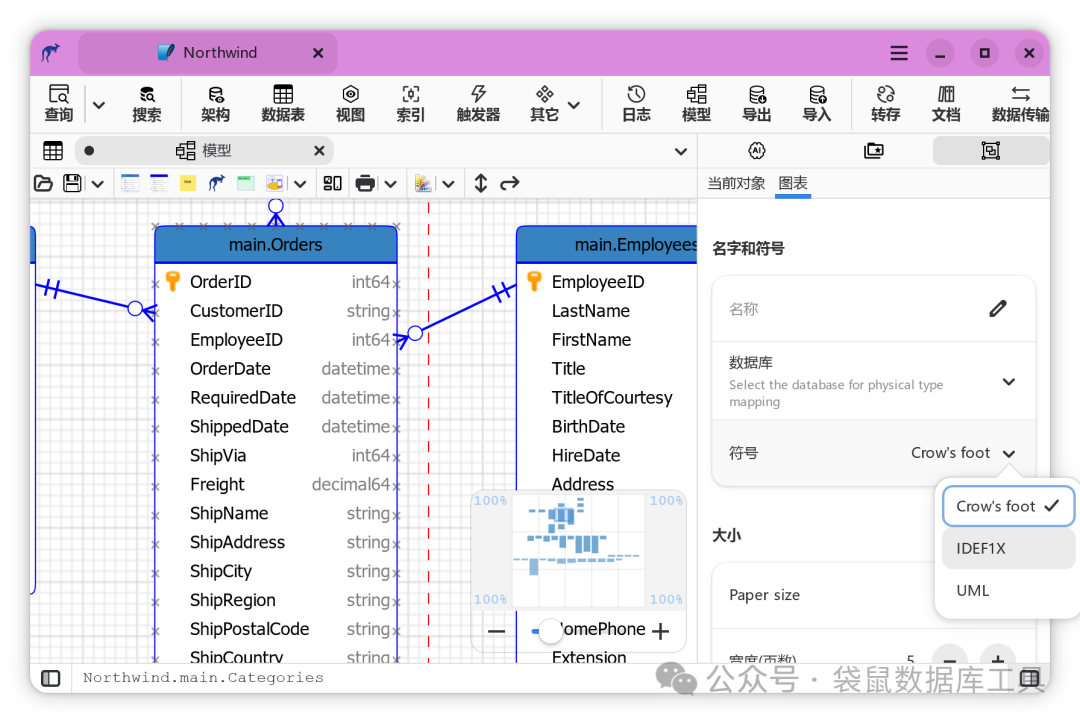The width and height of the screenshot is (1080, 723).
Task: Click the pencil edit icon beside 名称
Action: (997, 308)
